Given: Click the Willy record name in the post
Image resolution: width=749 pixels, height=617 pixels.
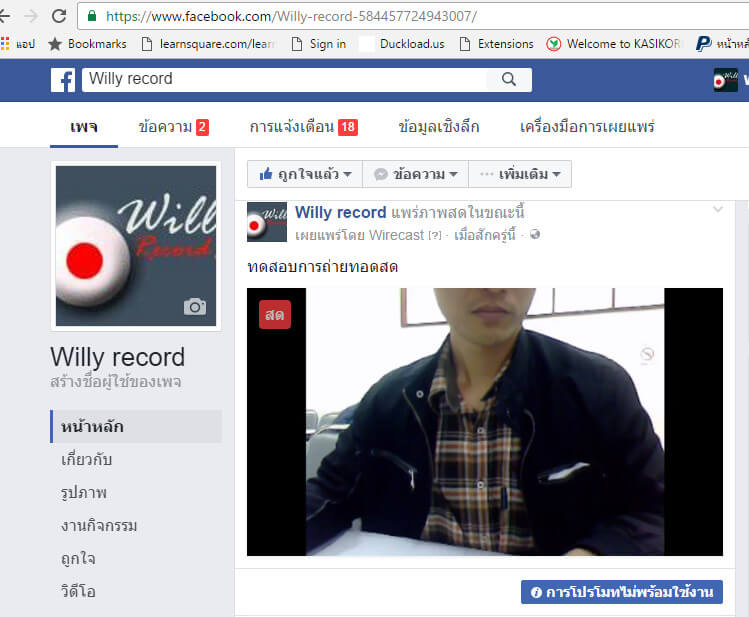Looking at the screenshot, I should coord(340,213).
